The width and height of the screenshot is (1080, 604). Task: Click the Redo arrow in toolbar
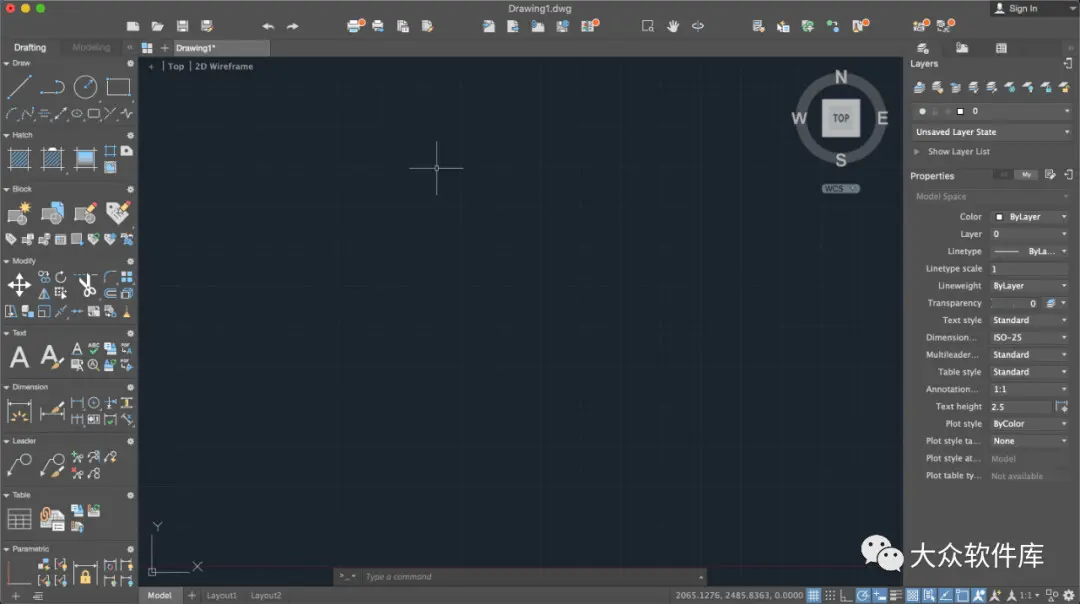[293, 26]
